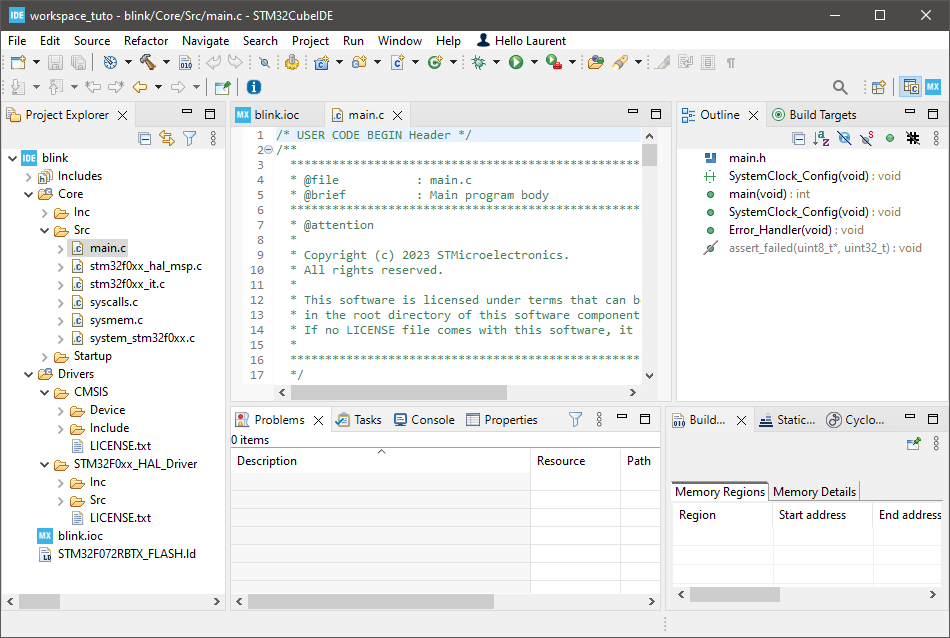Select stm32f0xx_it.c in Project Explorer
Image resolution: width=950 pixels, height=638 pixels.
[127, 284]
